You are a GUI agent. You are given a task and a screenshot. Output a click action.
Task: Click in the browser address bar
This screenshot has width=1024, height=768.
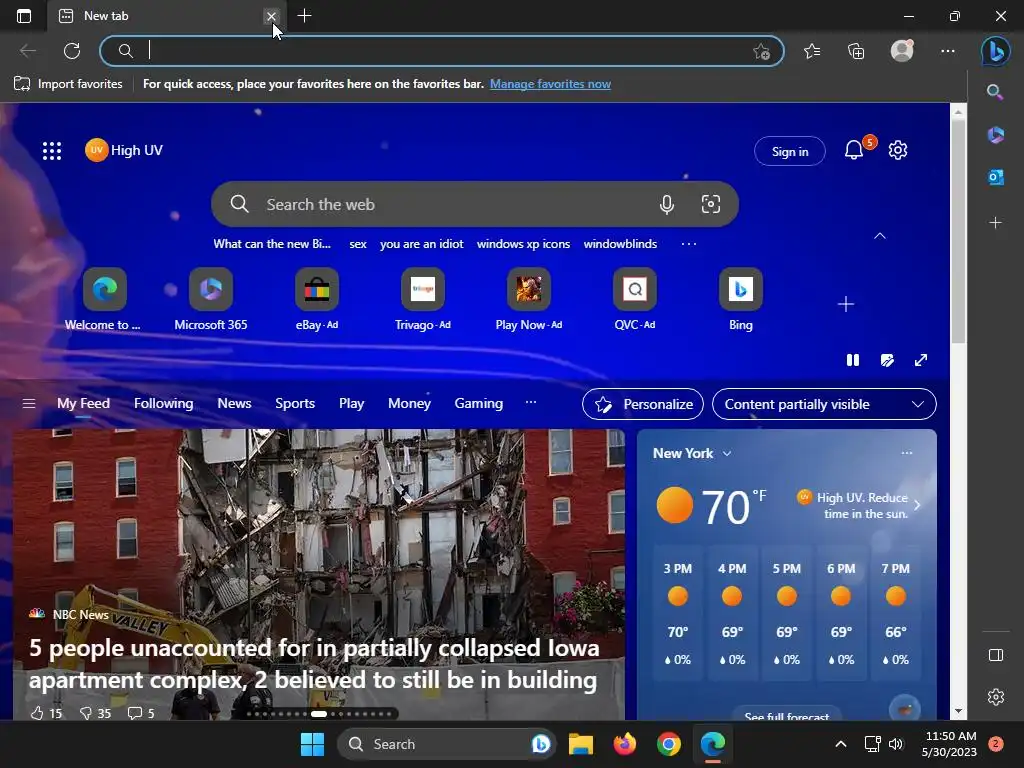441,51
